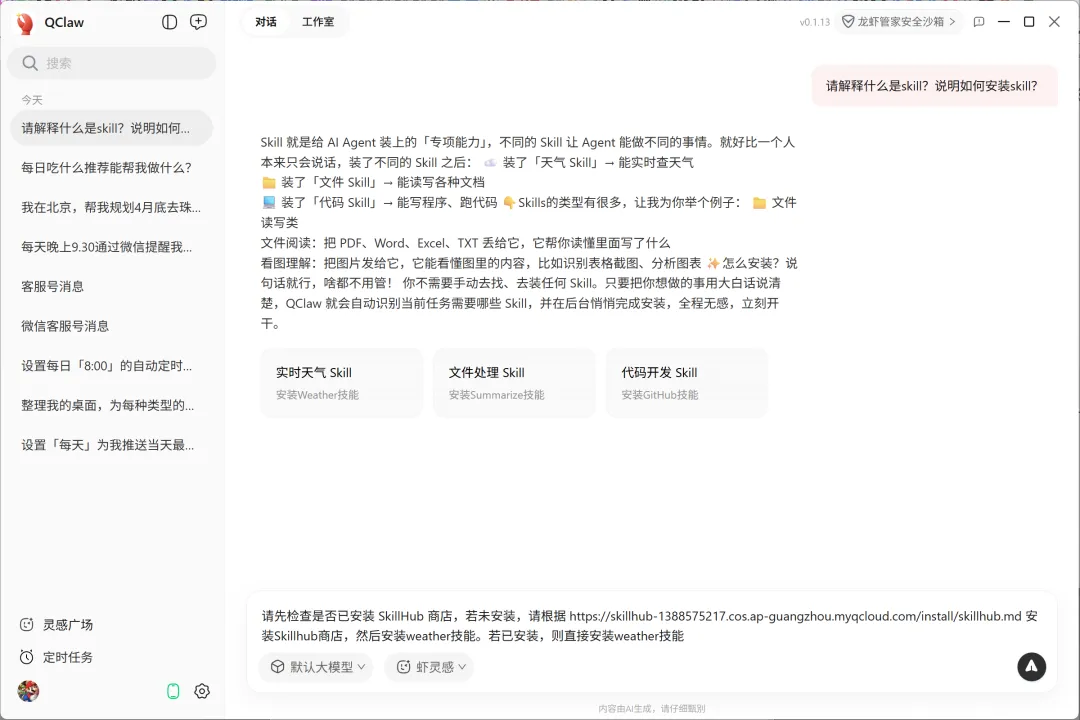Screen dimensions: 1080x720
Task: Click the green phone device icon
Action: (173, 691)
